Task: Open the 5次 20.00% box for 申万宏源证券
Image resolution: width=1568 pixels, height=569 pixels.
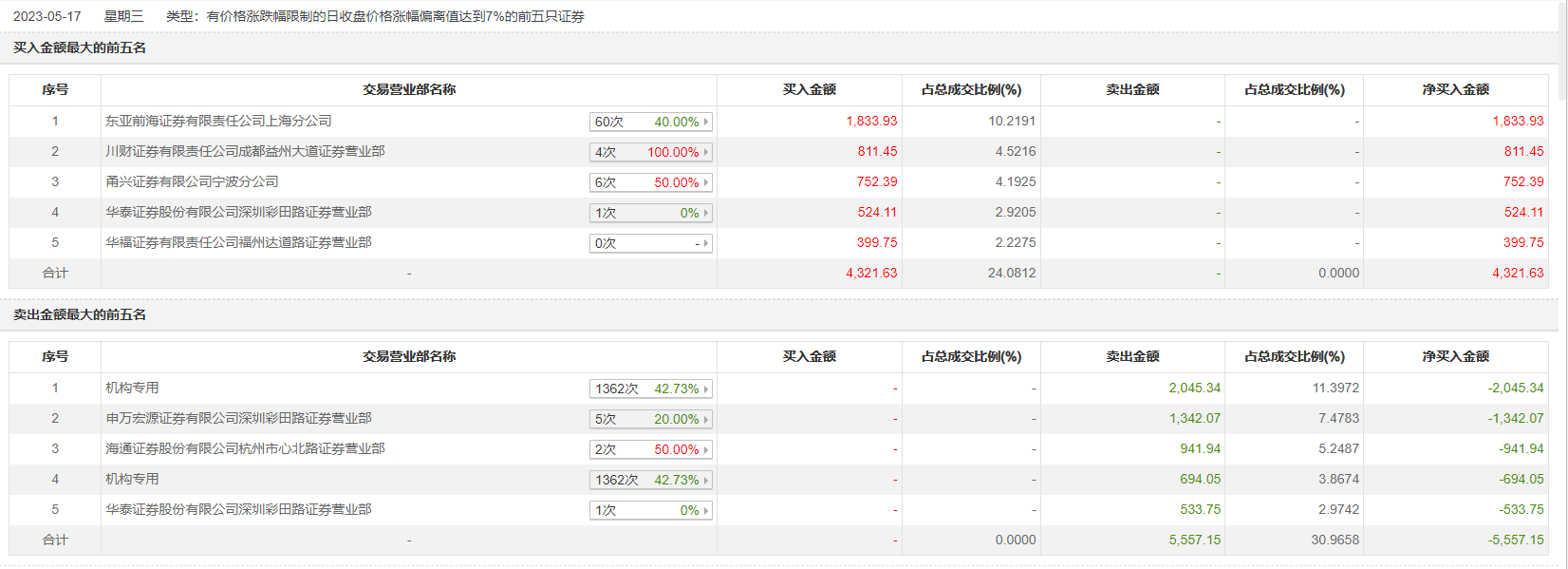Action: (x=650, y=419)
